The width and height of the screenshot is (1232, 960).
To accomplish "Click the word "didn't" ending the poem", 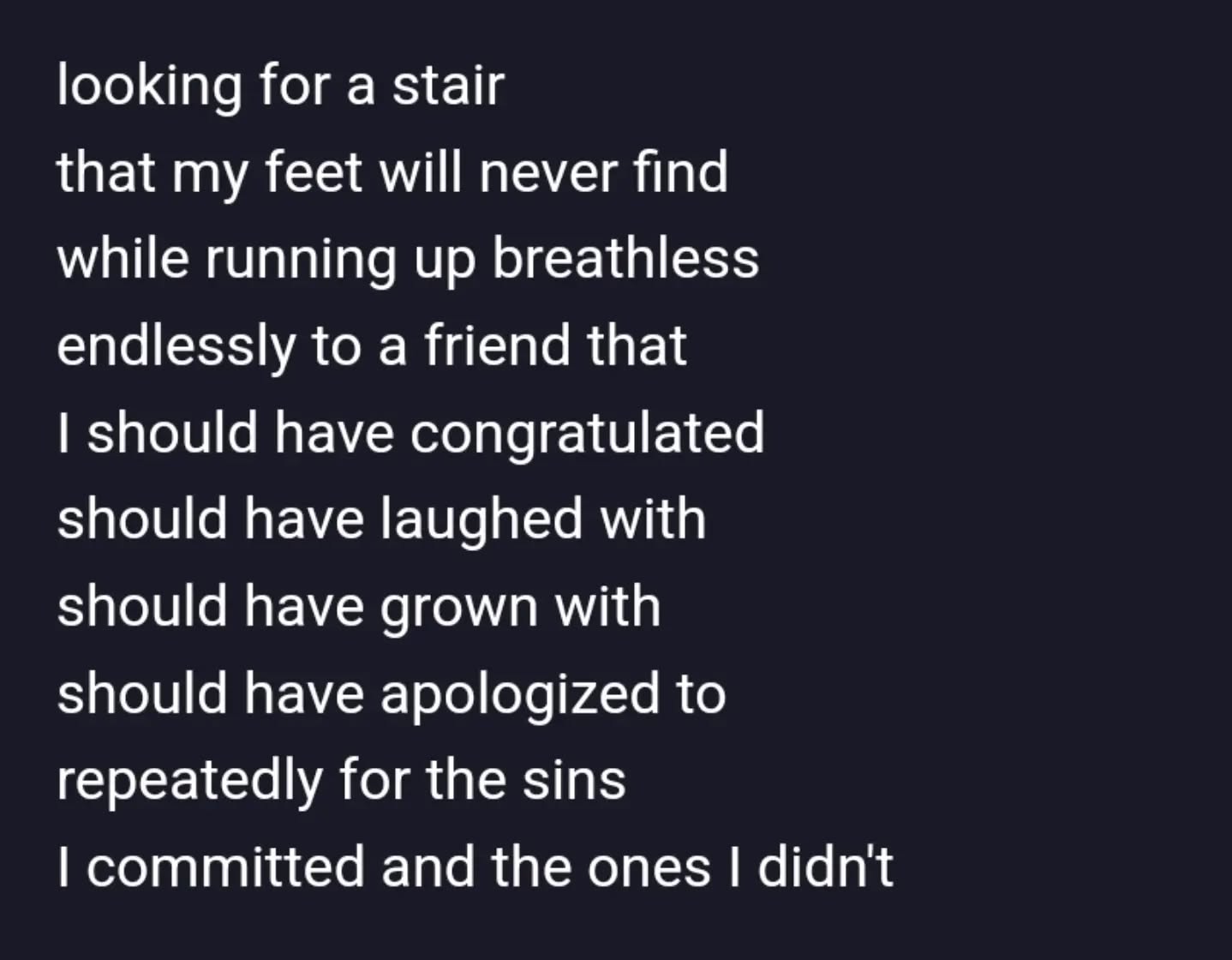I will click(825, 866).
